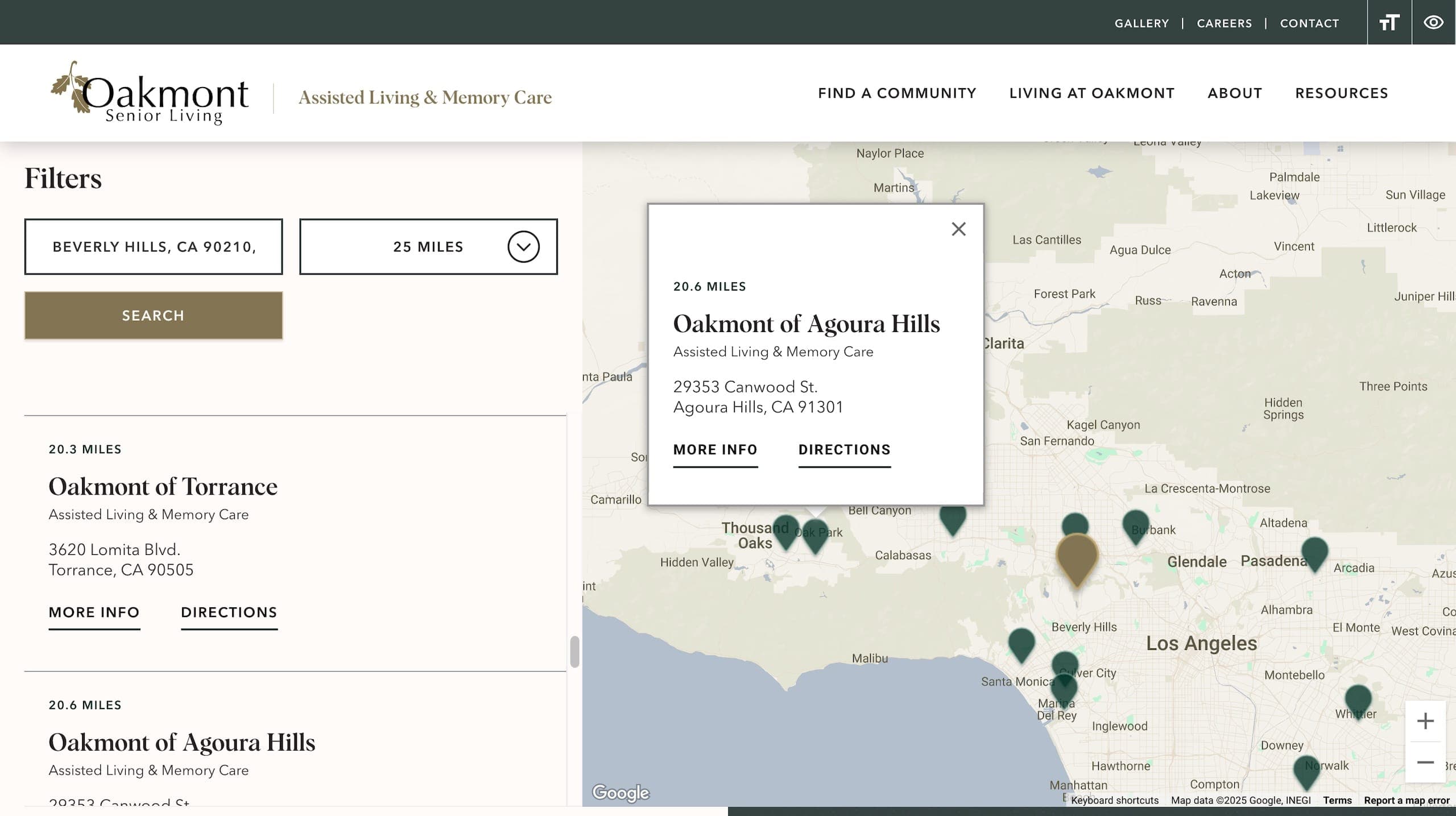Zoom in on the map
The height and width of the screenshot is (816, 1456).
[x=1425, y=721]
